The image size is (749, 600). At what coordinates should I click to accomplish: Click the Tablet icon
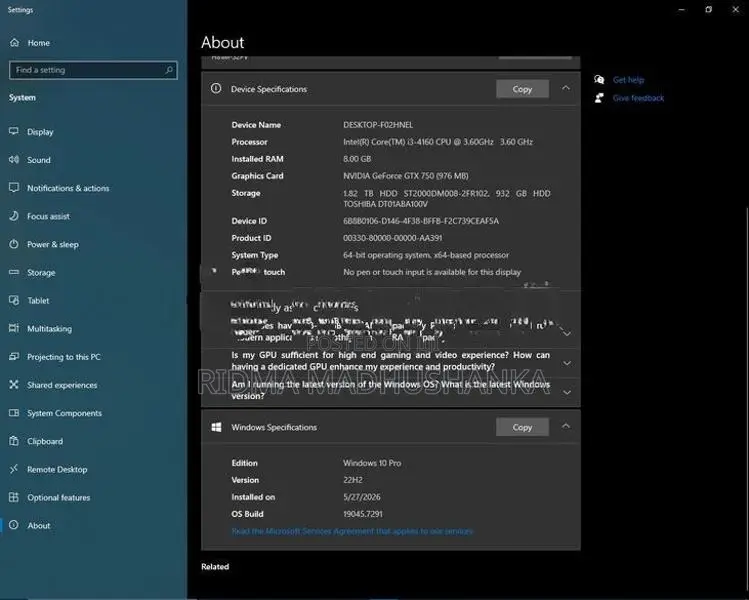point(14,300)
